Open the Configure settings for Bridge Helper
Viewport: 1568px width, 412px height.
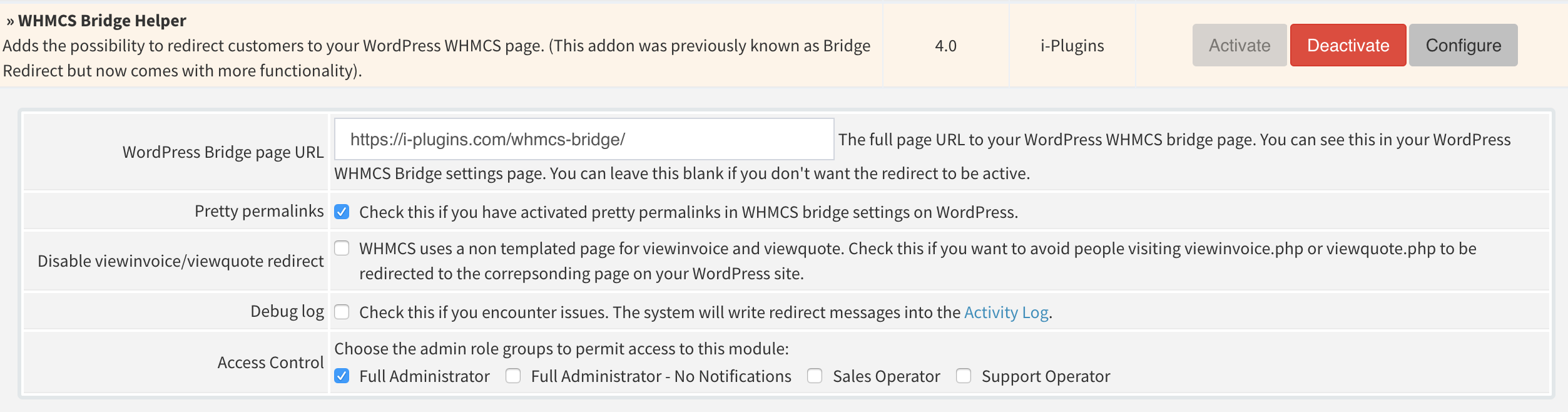point(1463,45)
